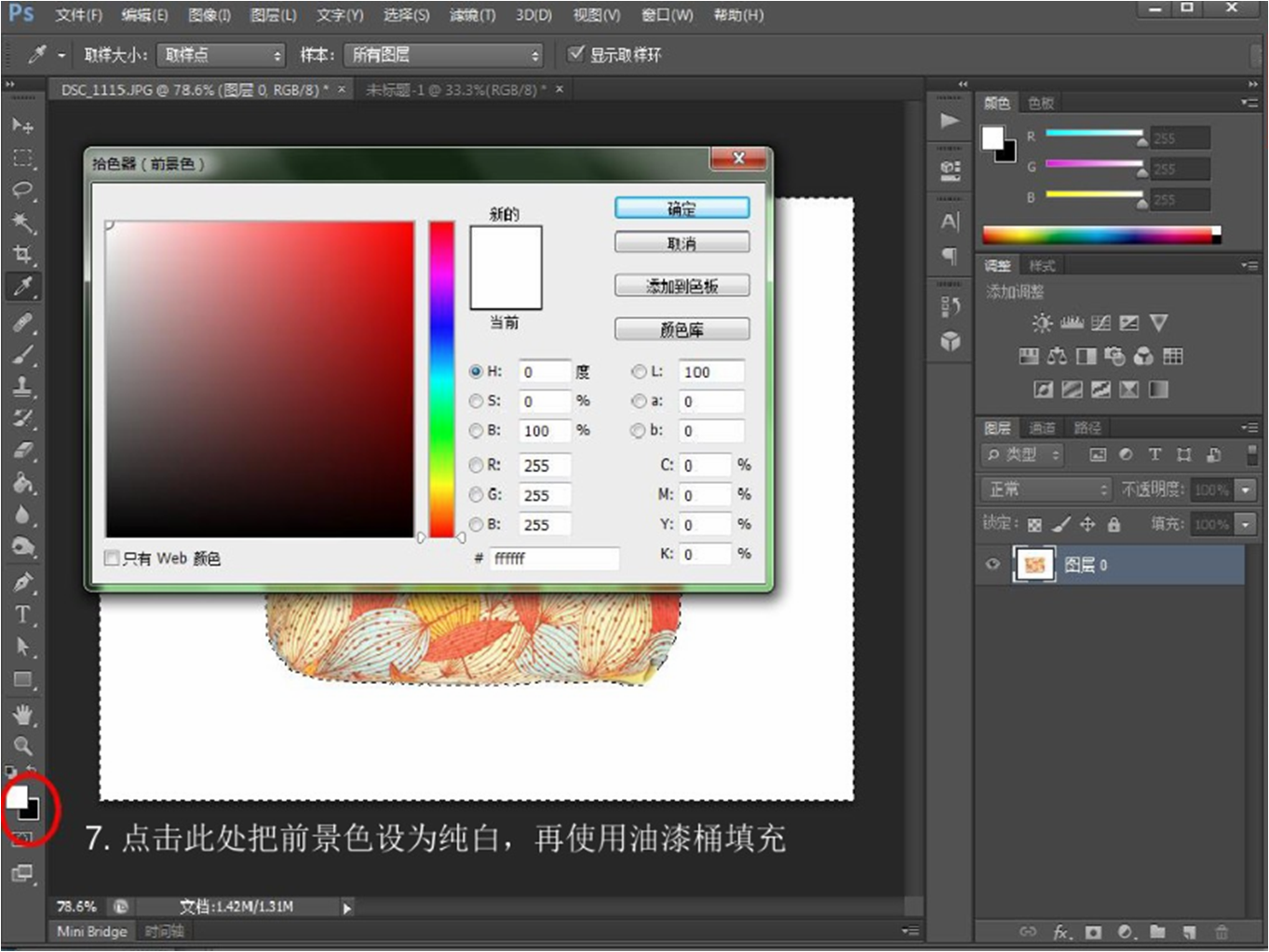
Task: Hide 图层 0 using eye icon
Action: point(992,564)
